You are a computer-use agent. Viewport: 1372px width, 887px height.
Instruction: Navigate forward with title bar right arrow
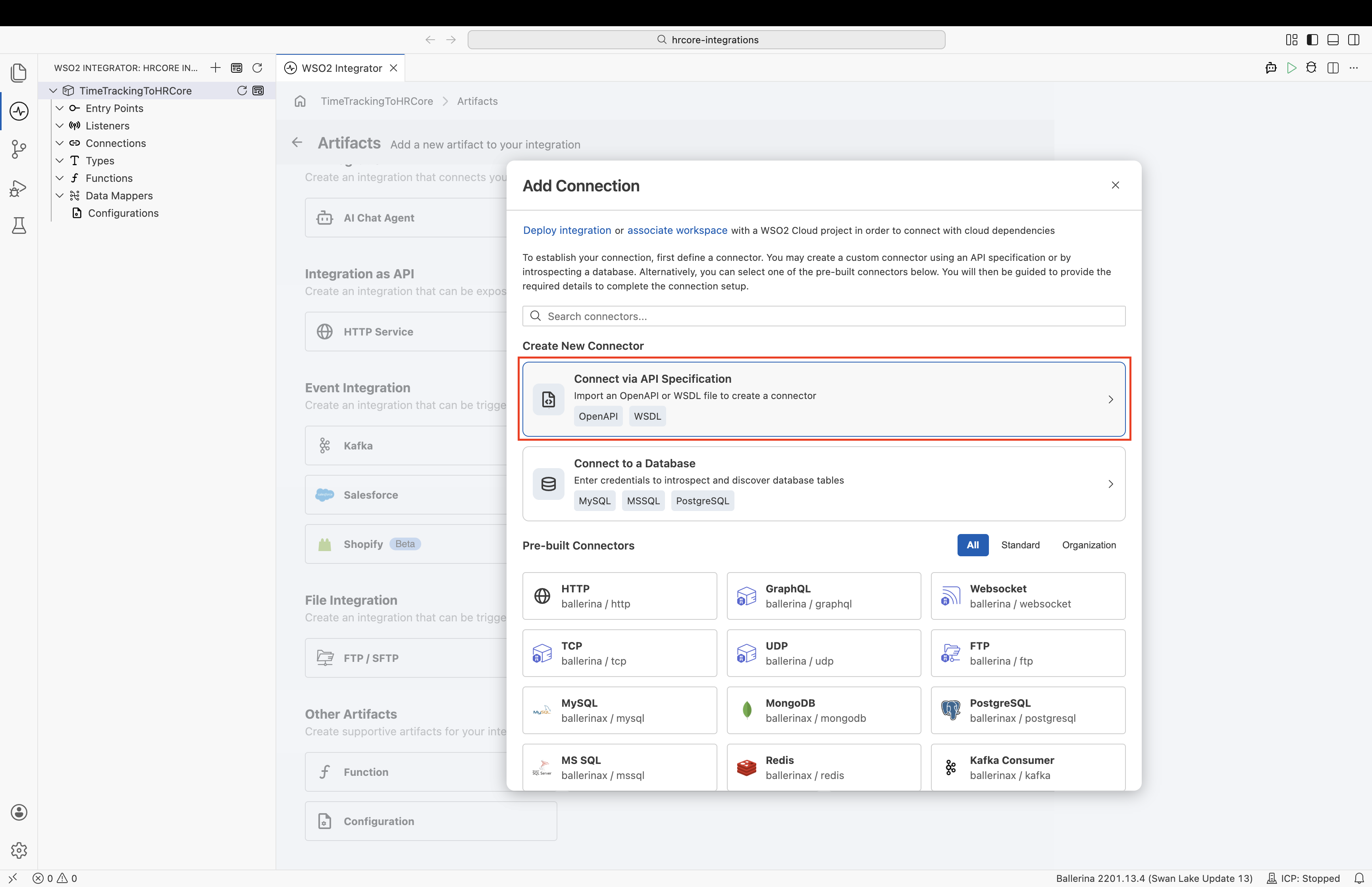(x=451, y=40)
